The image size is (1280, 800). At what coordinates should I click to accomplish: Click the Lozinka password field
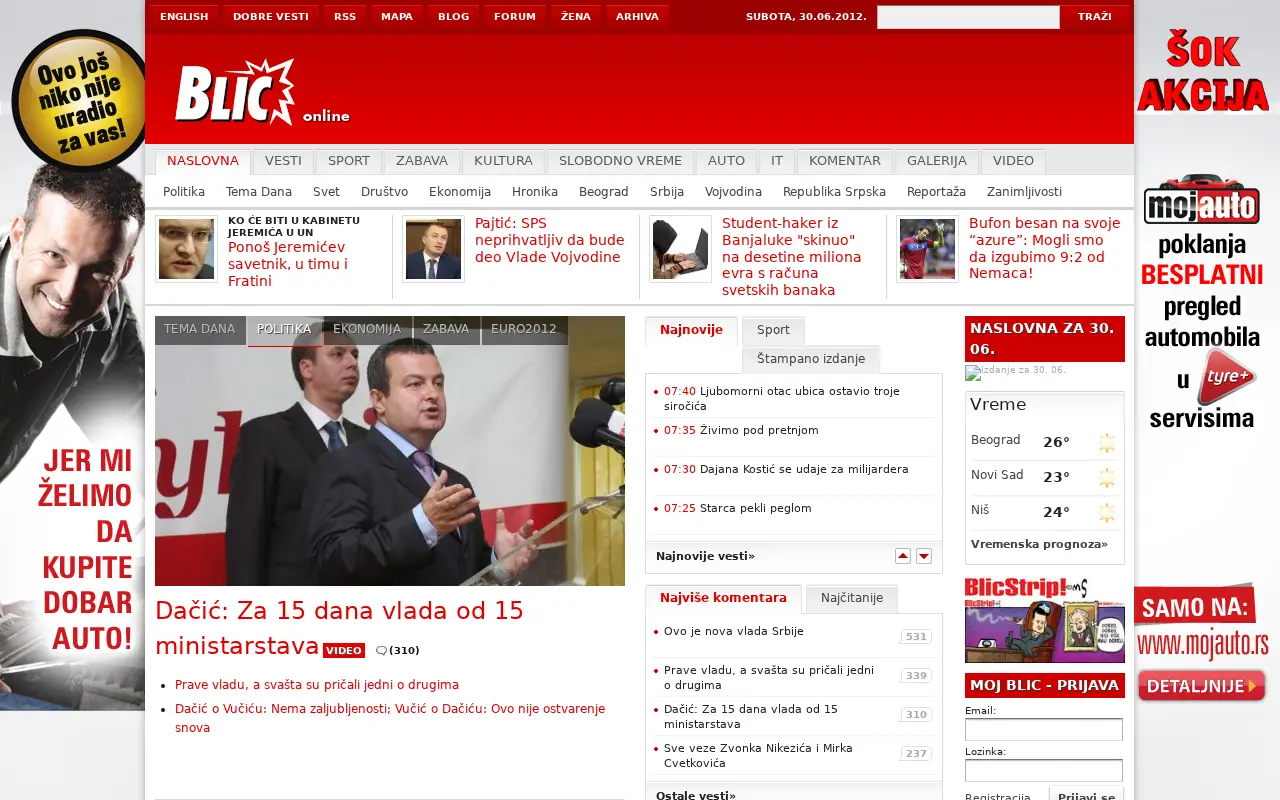[x=1044, y=770]
